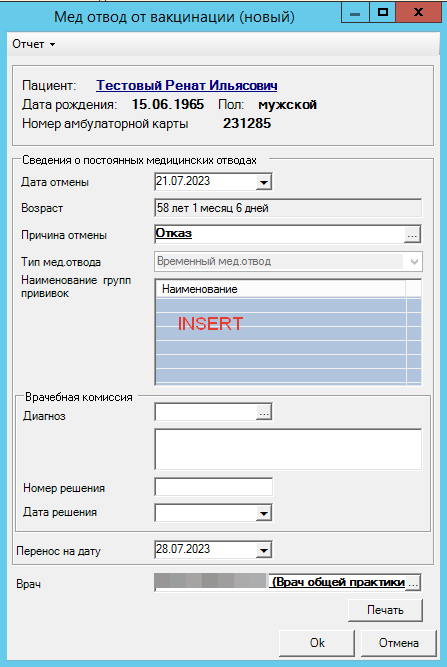Viewport: 447px width, 667px height.
Task: Expand the Перенос на дату date dropdown
Action: coord(264,550)
